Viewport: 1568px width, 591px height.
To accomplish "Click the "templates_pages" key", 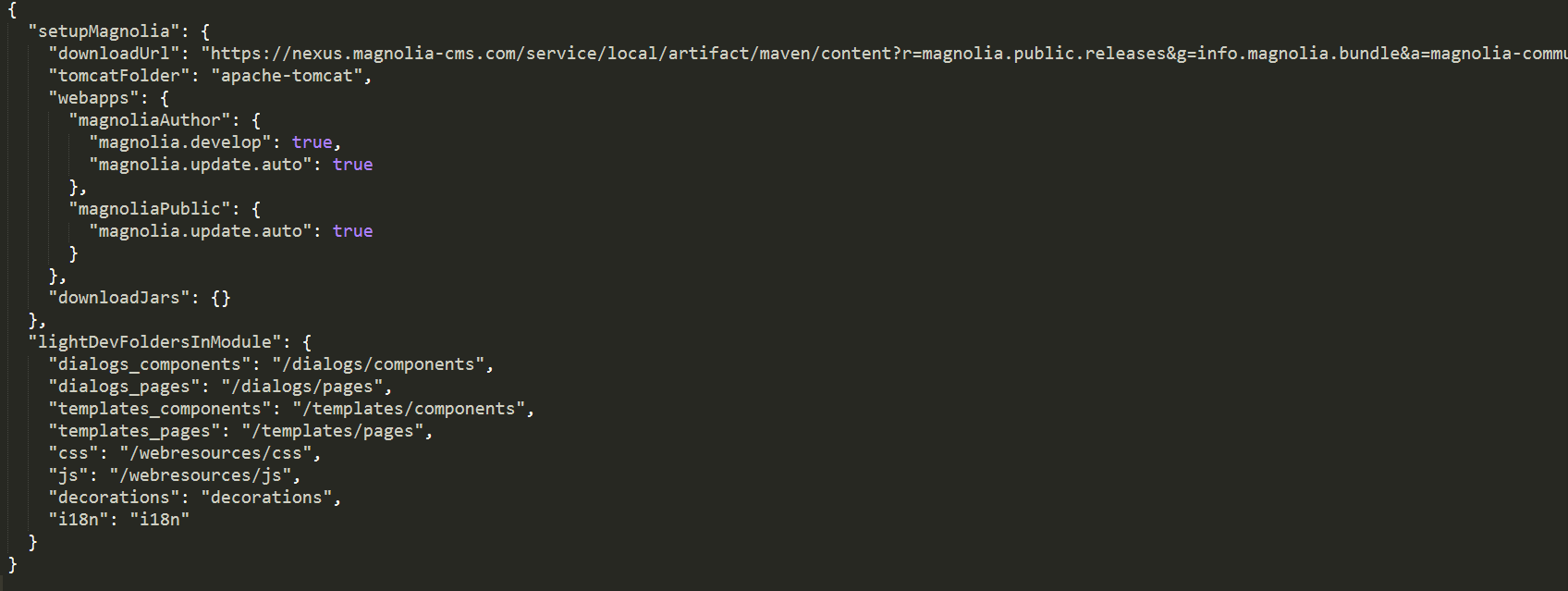I will click(134, 431).
